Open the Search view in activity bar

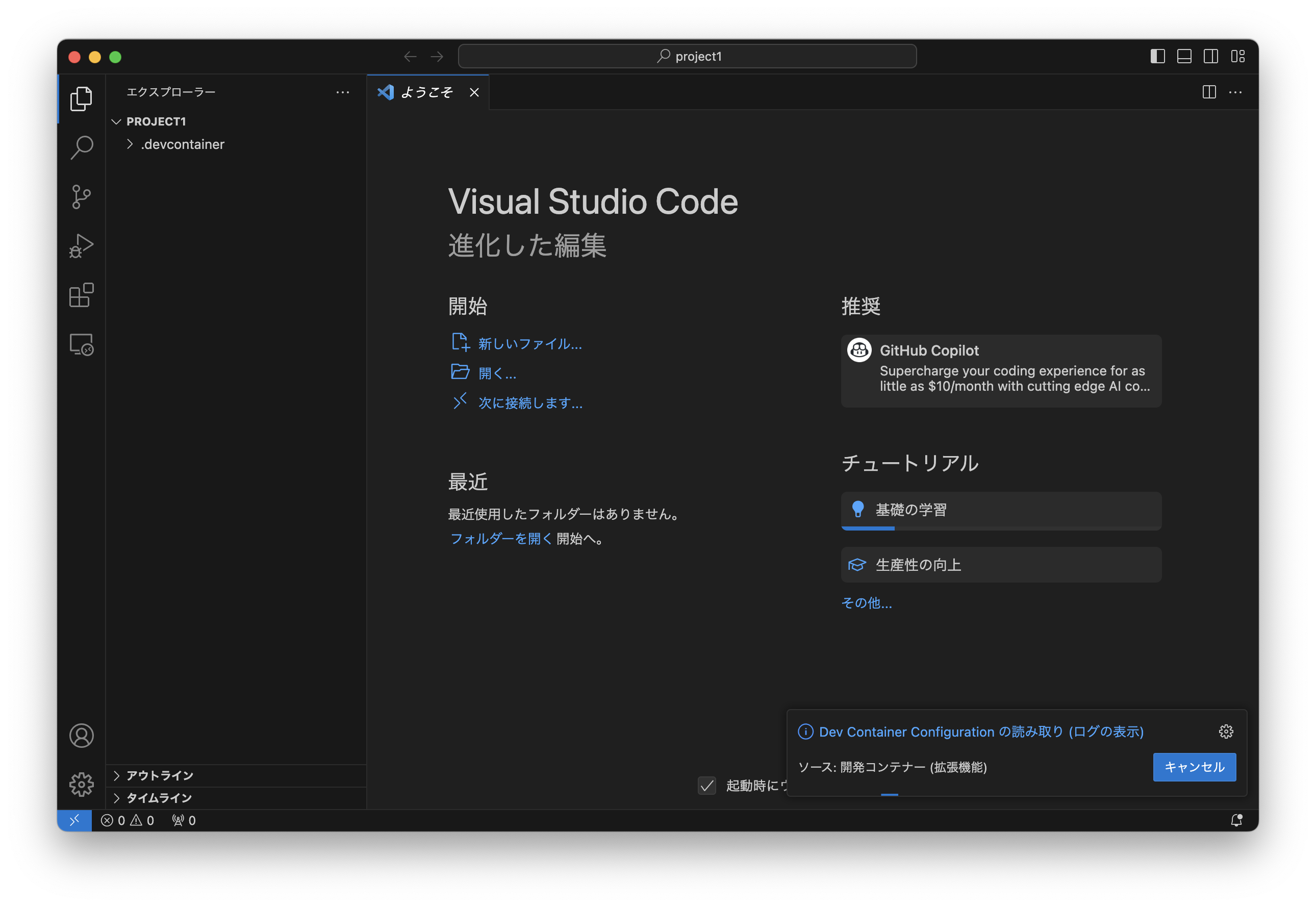[81, 147]
